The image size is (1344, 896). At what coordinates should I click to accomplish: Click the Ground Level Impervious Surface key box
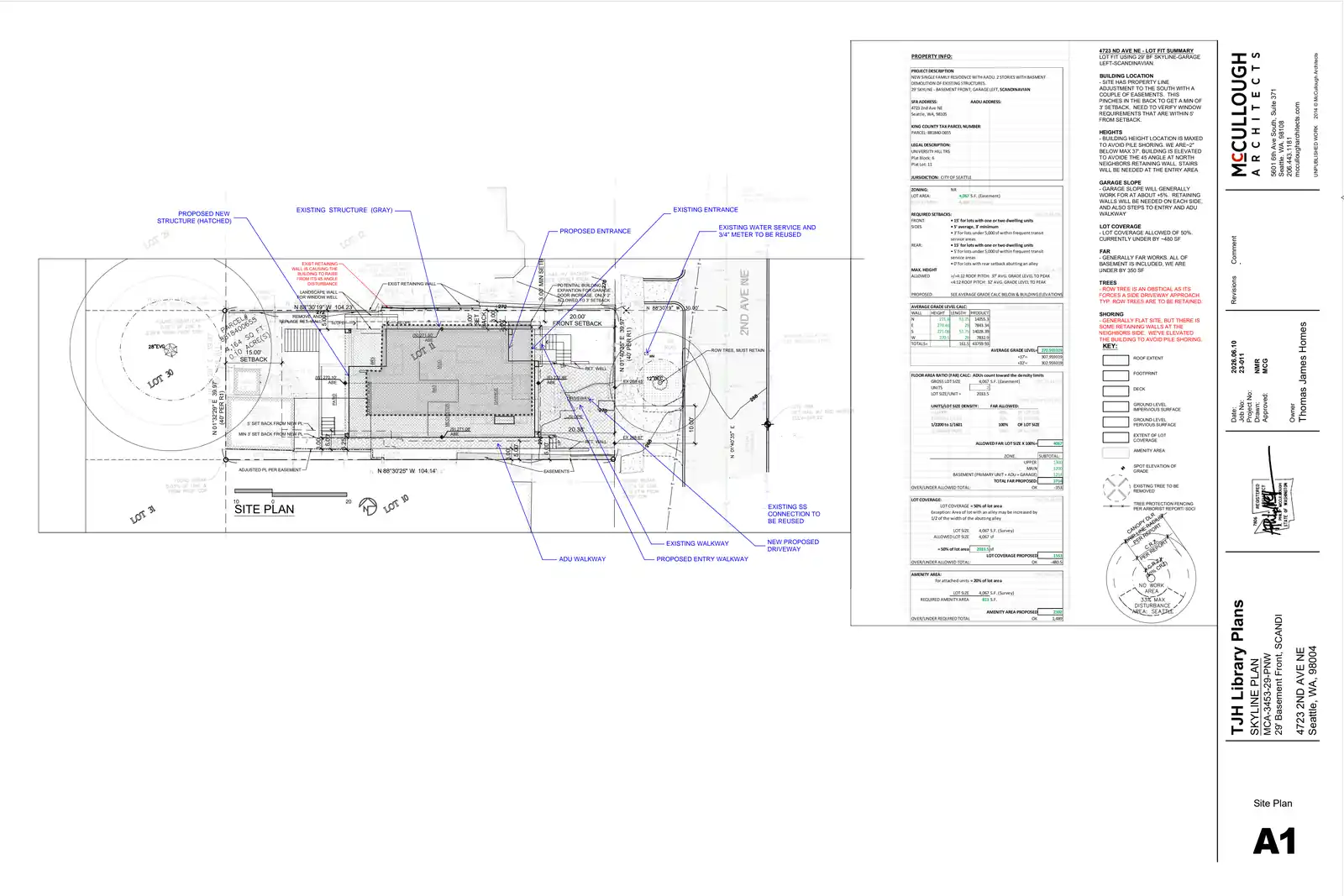coord(1116,406)
